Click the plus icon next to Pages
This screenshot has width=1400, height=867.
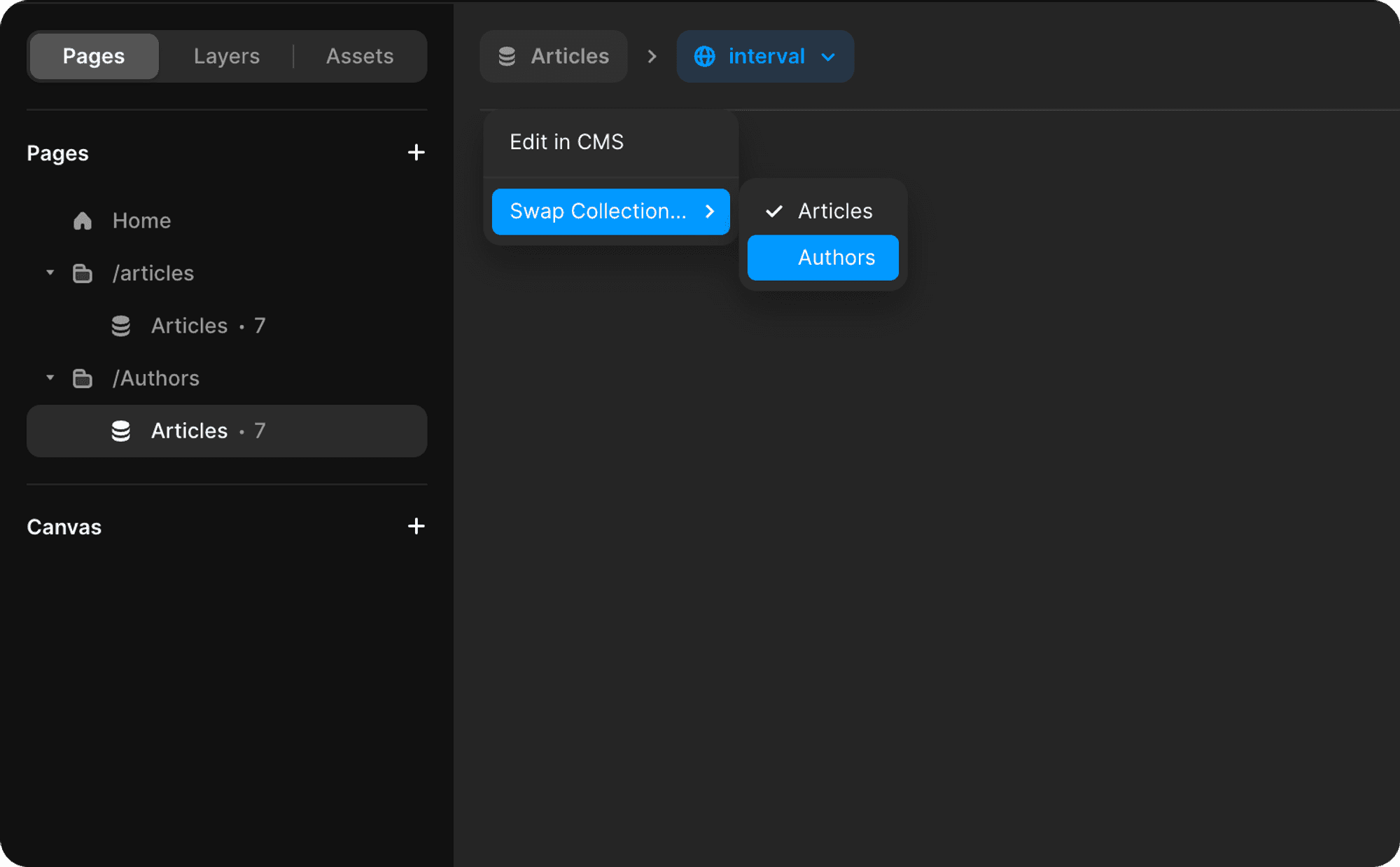416,153
